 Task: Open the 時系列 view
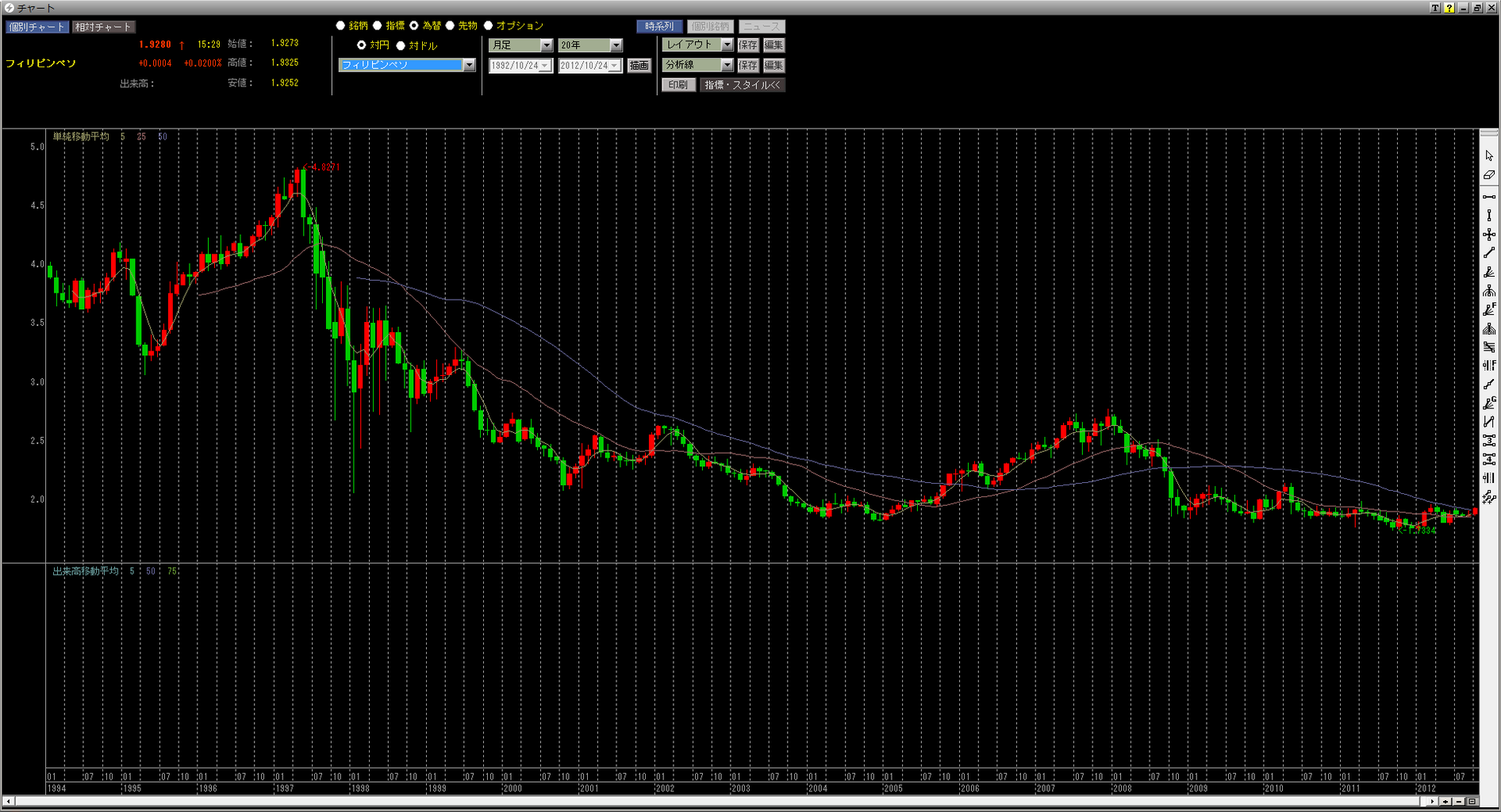(659, 26)
